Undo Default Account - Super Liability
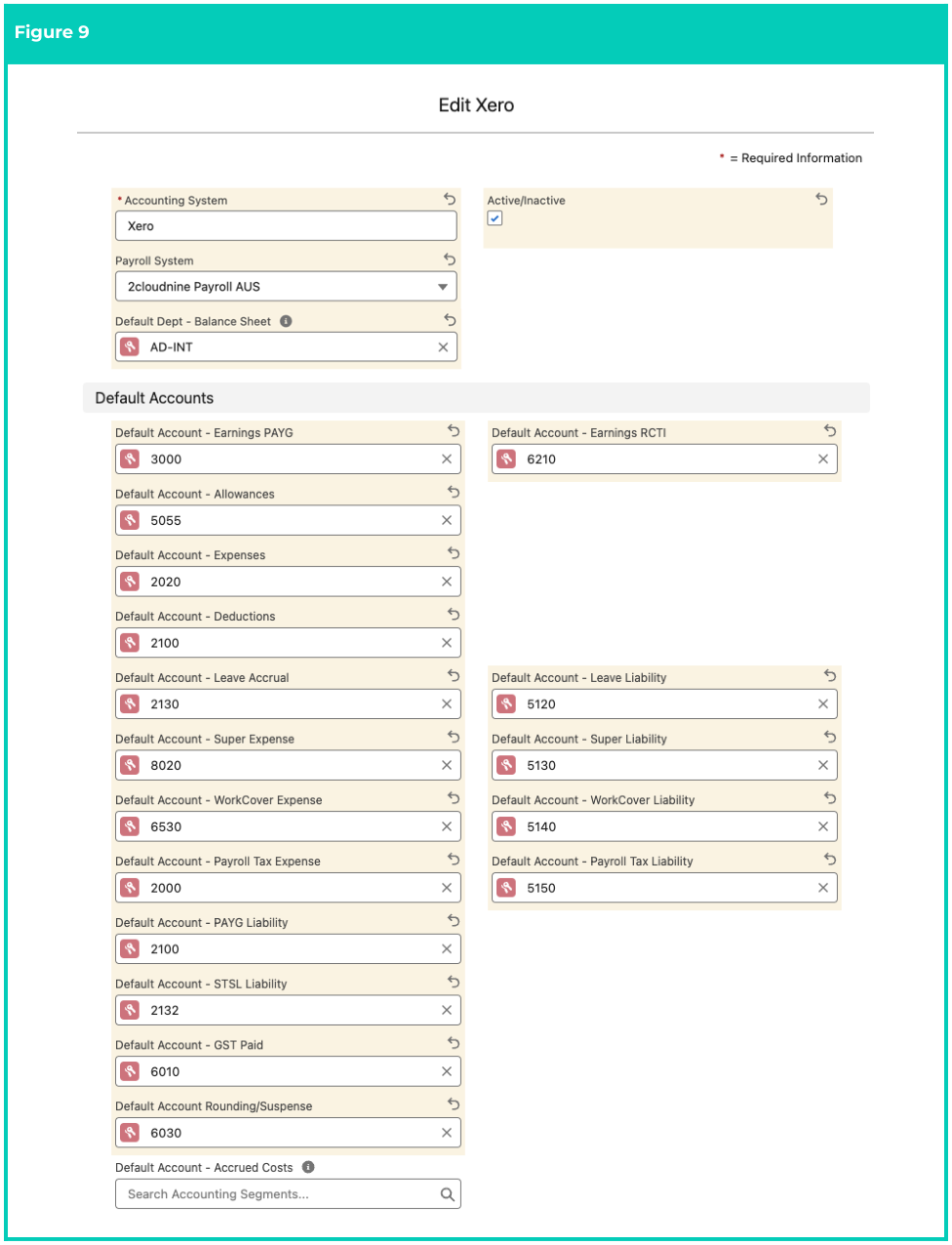This screenshot has height=1245, width=952. coord(830,737)
